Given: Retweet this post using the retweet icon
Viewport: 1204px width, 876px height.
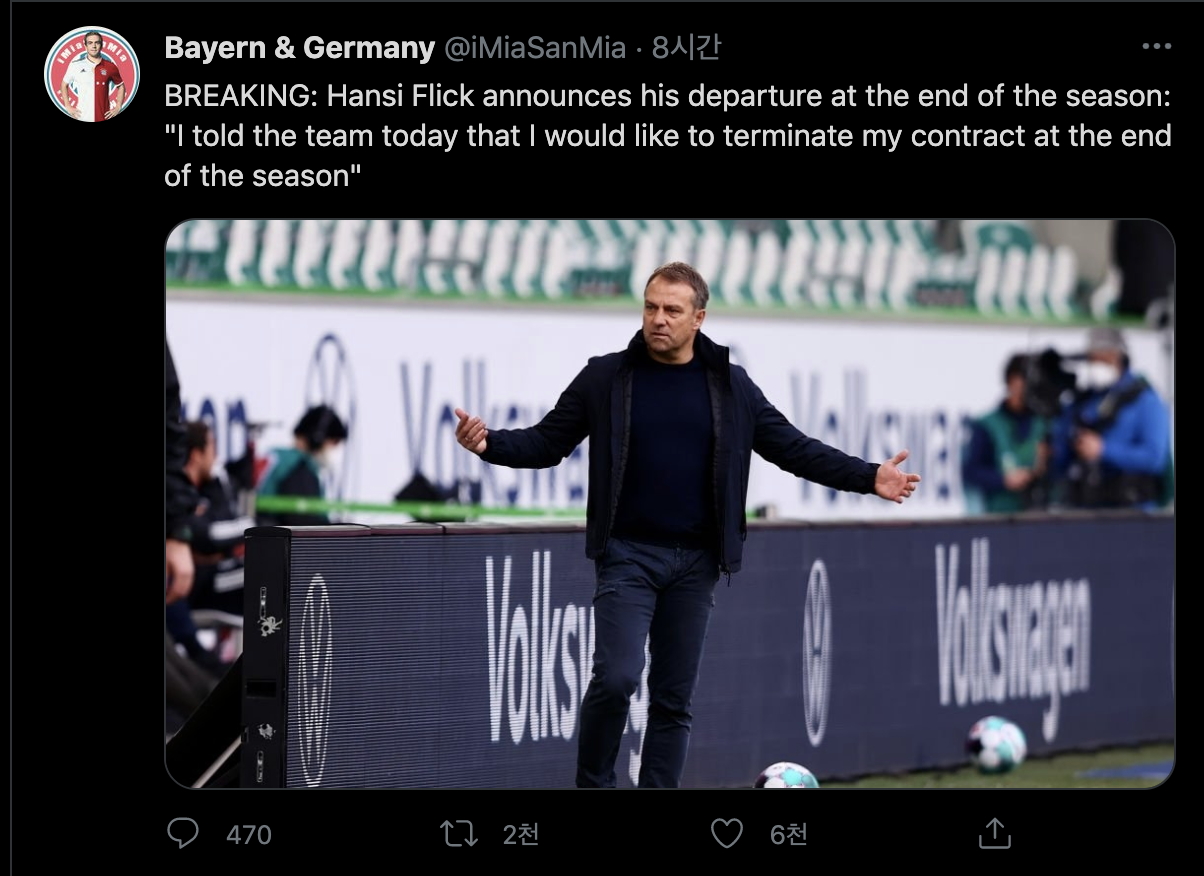Looking at the screenshot, I should point(459,833).
